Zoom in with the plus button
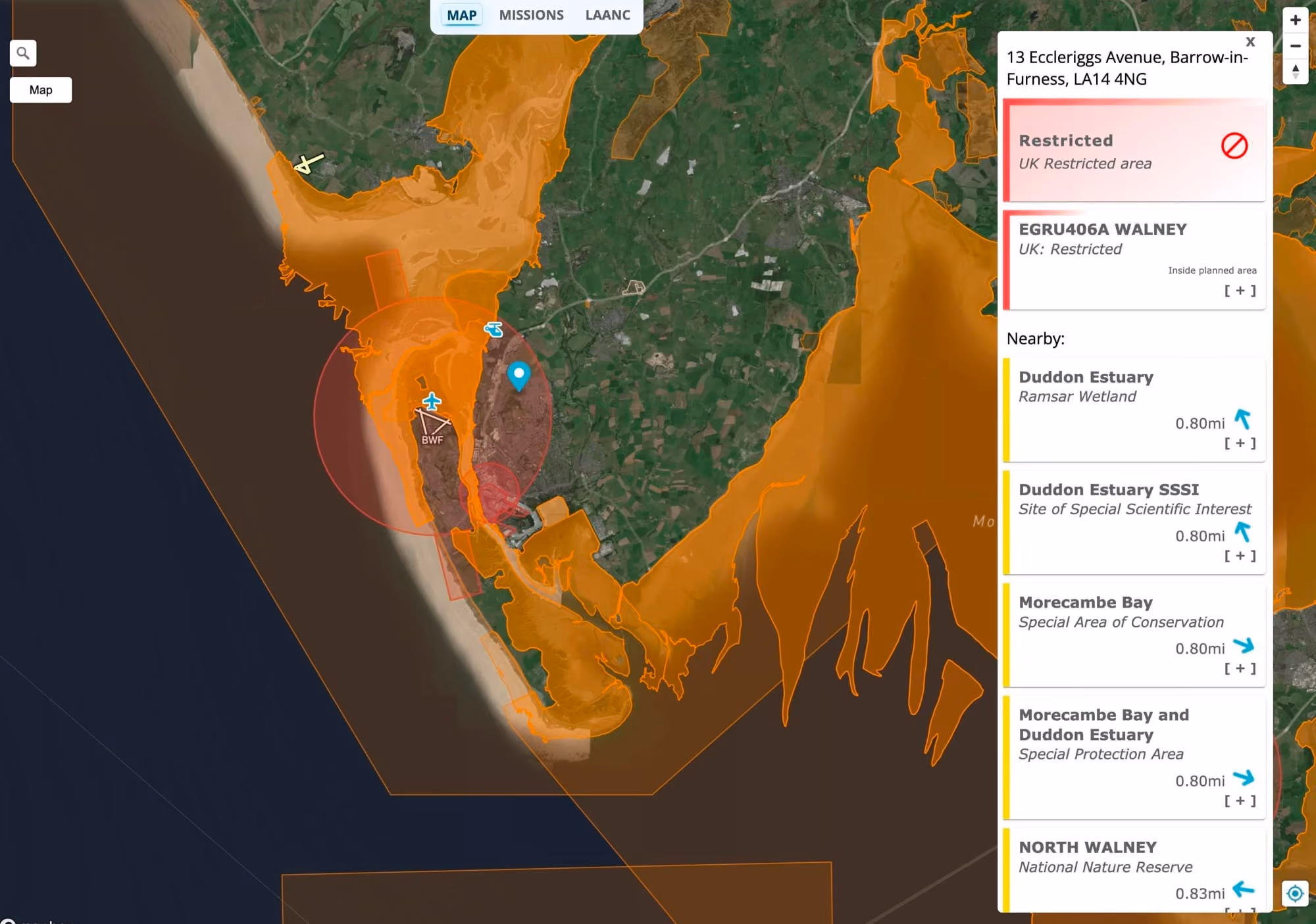 (x=1295, y=20)
